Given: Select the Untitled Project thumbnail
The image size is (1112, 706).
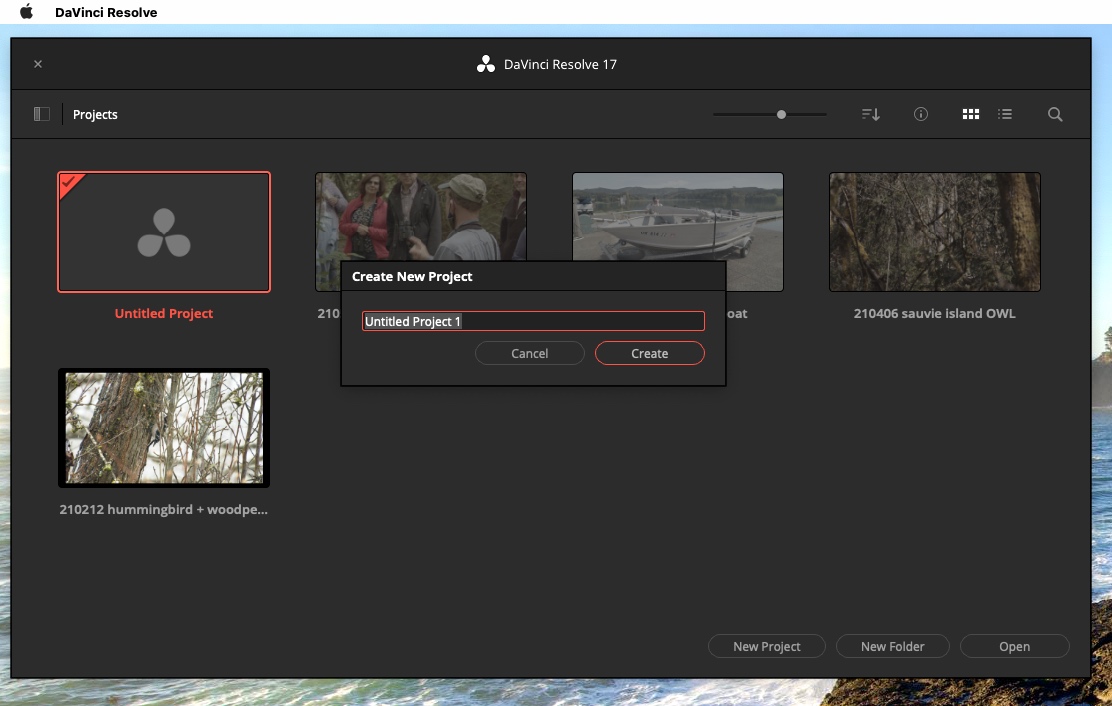Looking at the screenshot, I should click(164, 232).
